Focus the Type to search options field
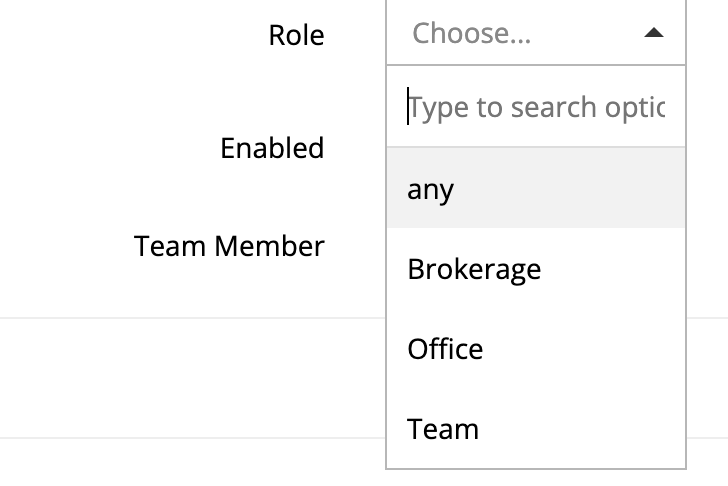Screen dimensions: 728x486 tap(536, 107)
